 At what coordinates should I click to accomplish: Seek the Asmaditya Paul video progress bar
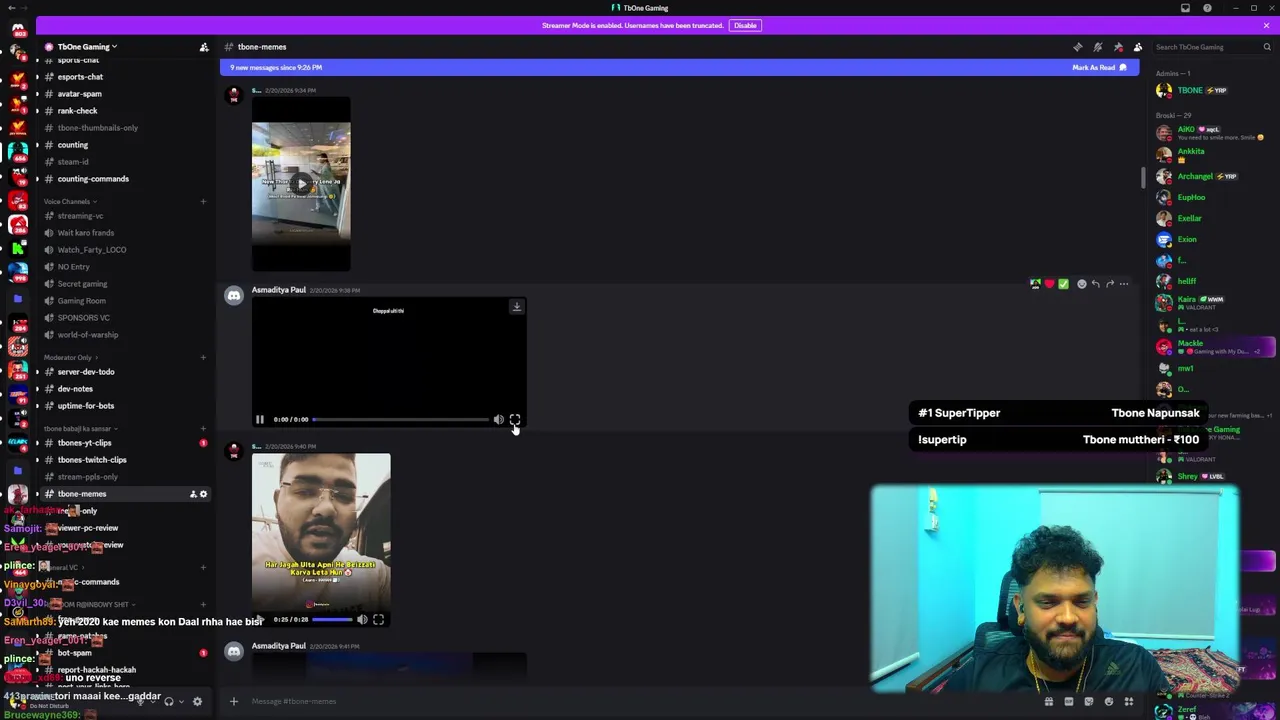coord(400,420)
